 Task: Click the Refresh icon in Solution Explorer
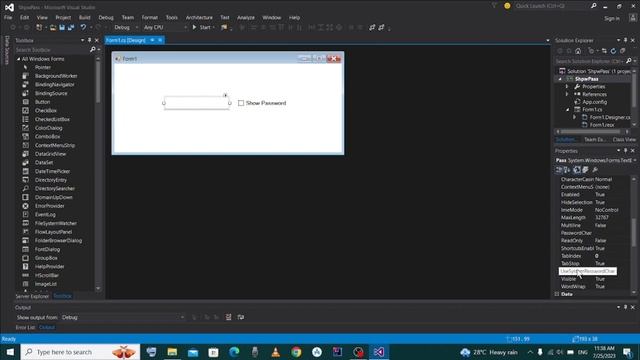pos(613,51)
